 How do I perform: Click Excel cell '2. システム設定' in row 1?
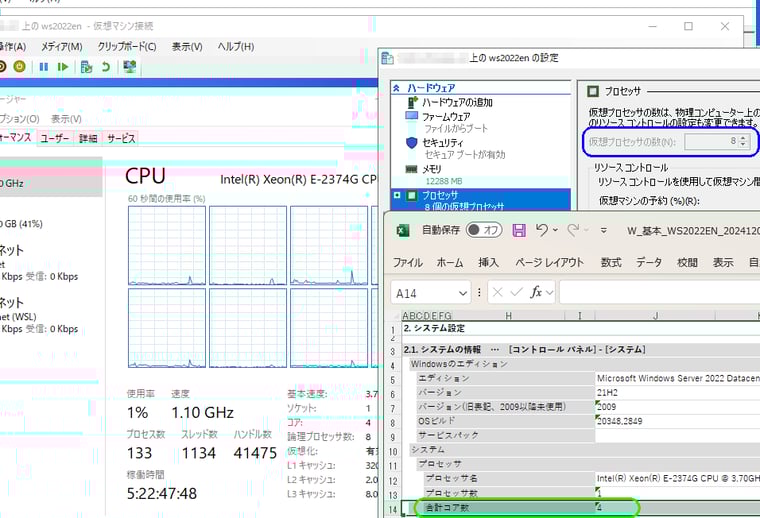click(x=434, y=328)
